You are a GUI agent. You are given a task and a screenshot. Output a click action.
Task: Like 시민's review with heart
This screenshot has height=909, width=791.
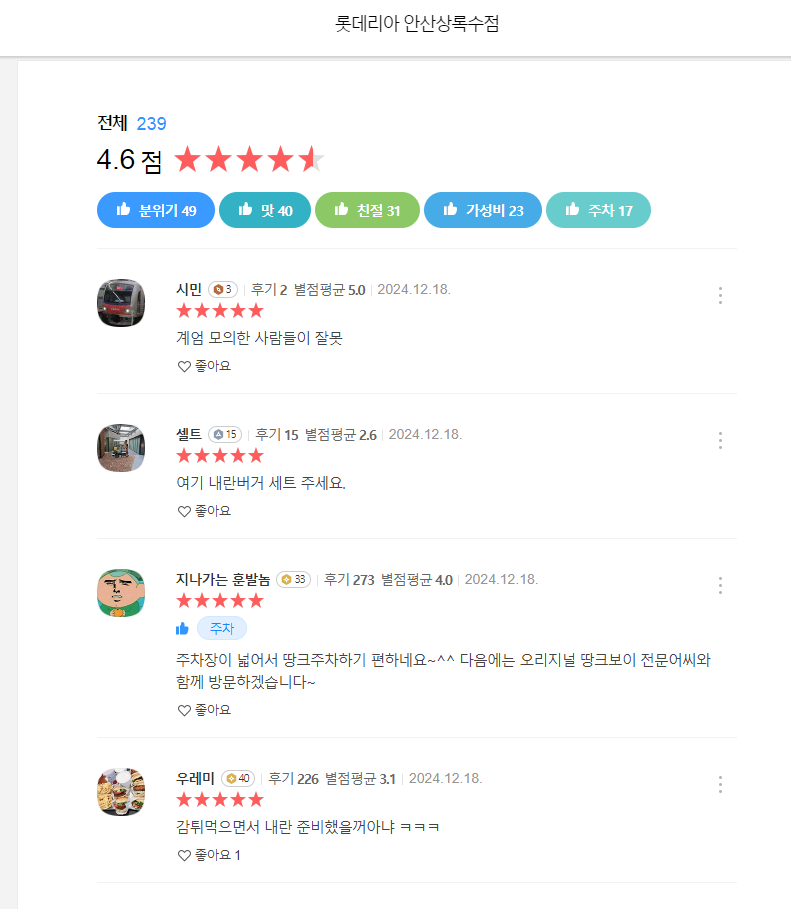click(204, 366)
